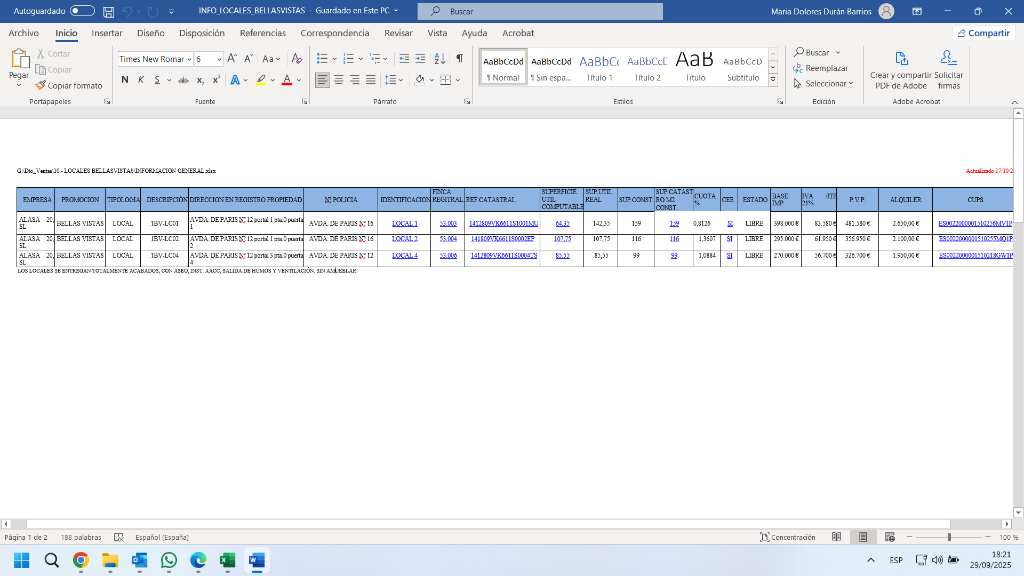Toggle the Autoguardado switch
This screenshot has height=576, width=1024.
pyautogui.click(x=82, y=11)
